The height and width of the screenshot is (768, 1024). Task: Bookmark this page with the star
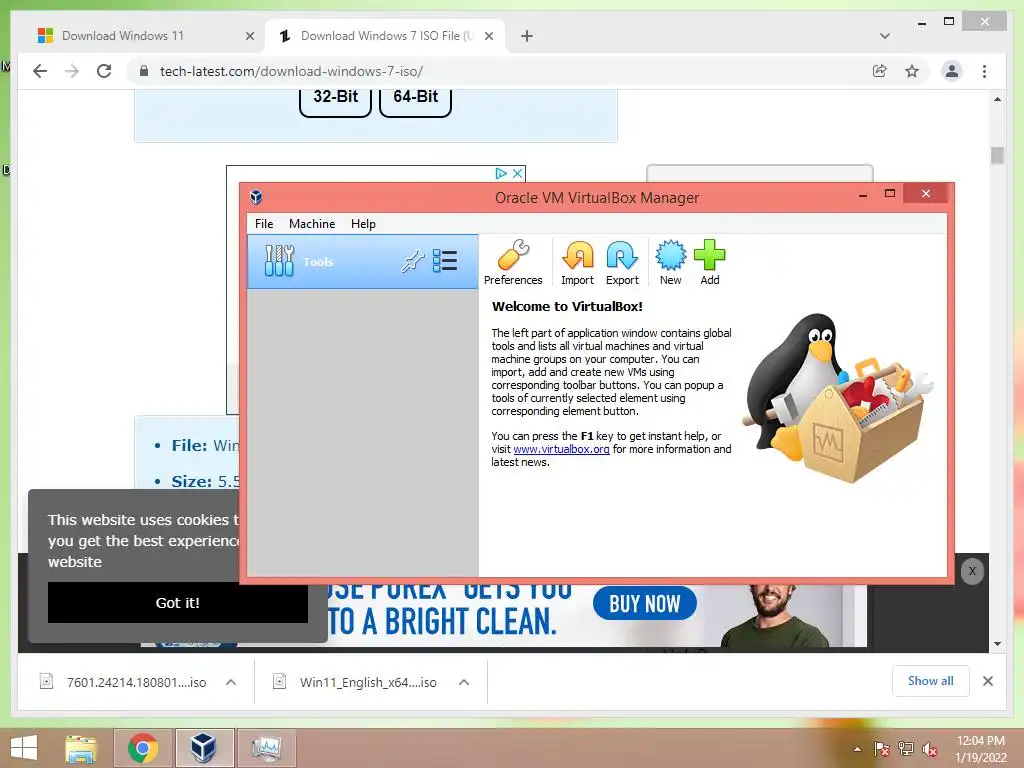coord(912,71)
